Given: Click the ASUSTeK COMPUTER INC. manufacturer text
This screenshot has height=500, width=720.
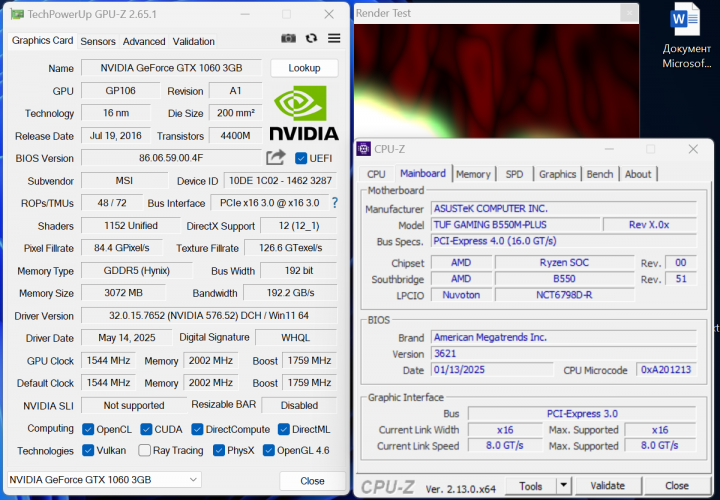Looking at the screenshot, I should tap(491, 208).
